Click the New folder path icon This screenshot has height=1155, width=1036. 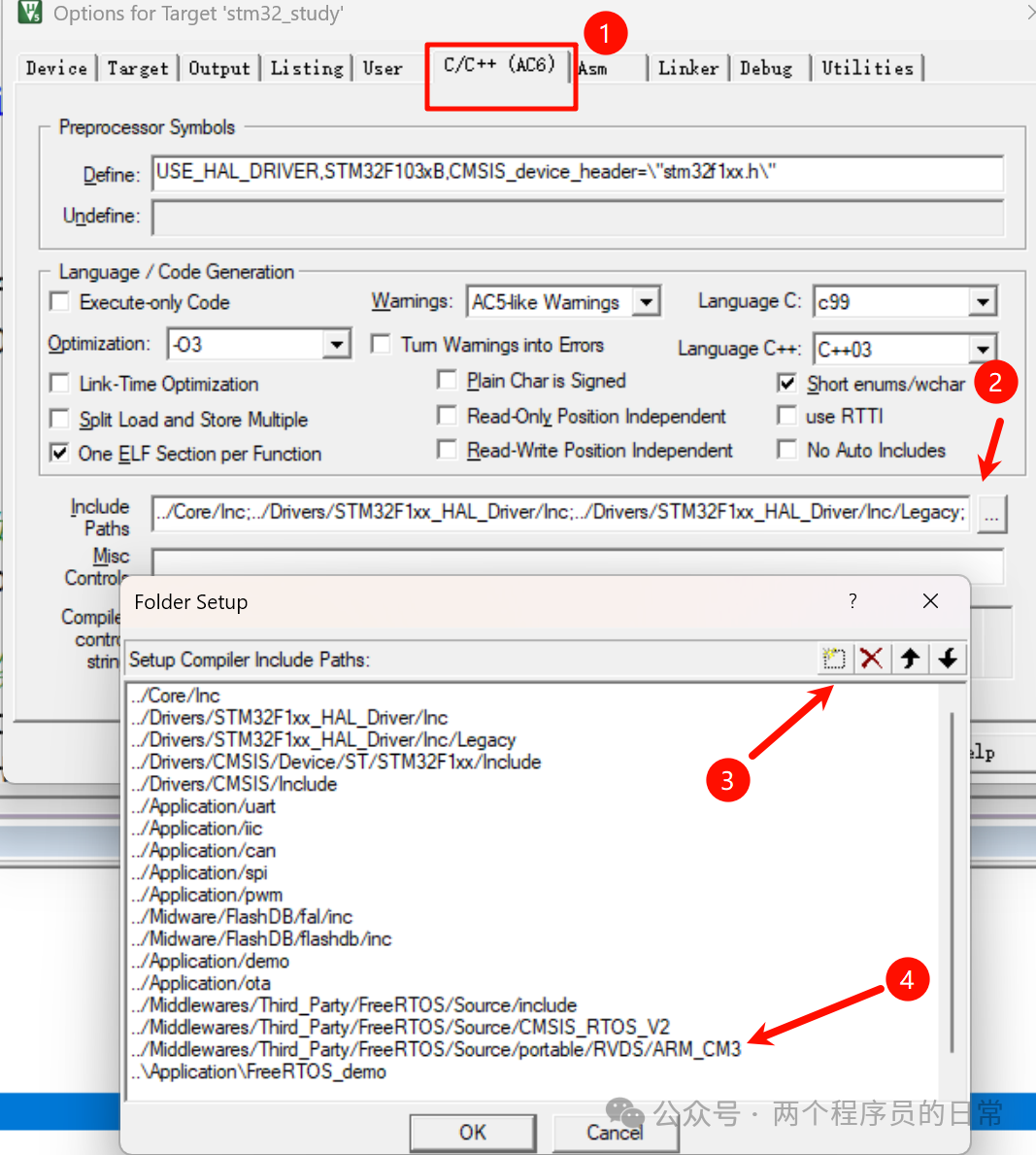tap(834, 659)
